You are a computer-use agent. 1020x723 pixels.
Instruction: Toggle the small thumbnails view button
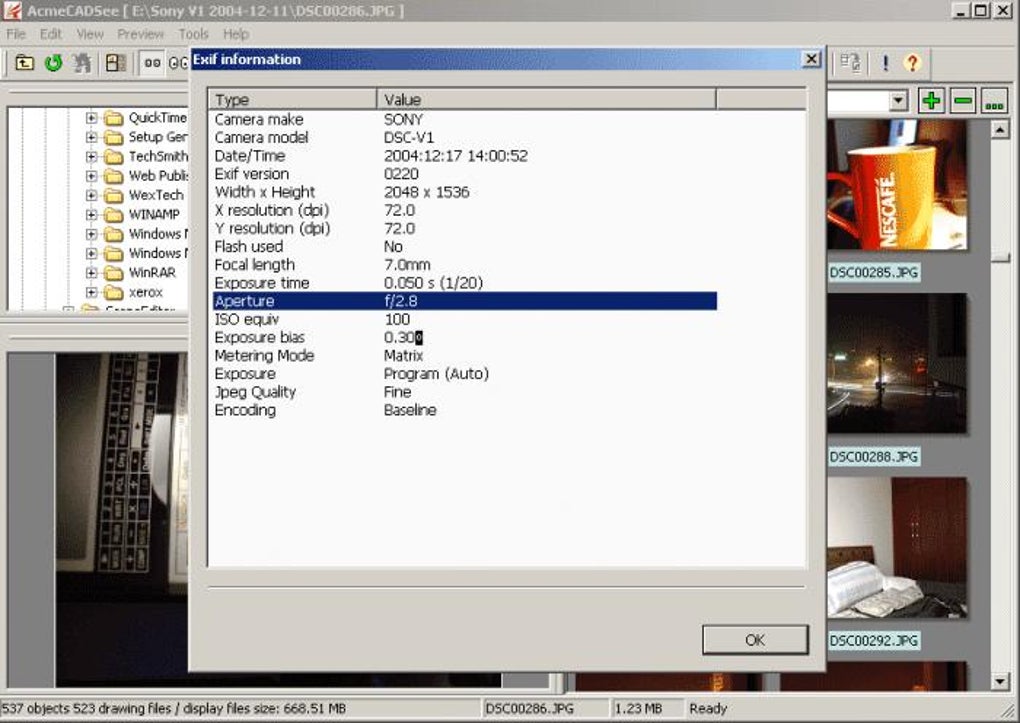[152, 63]
